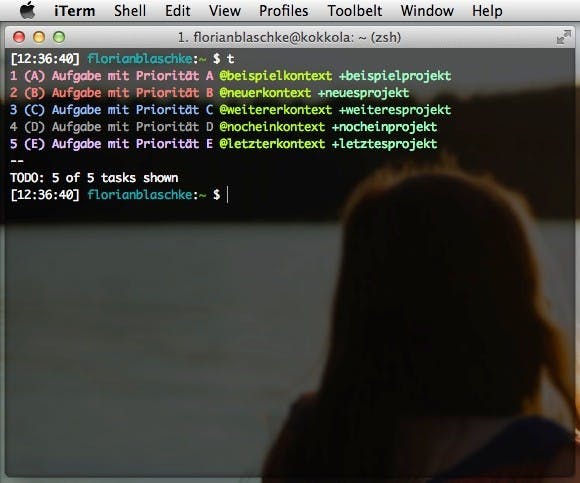Screen dimensions: 580x483
Task: Click the +weiteresprojekt project tag
Action: [x=395, y=110]
